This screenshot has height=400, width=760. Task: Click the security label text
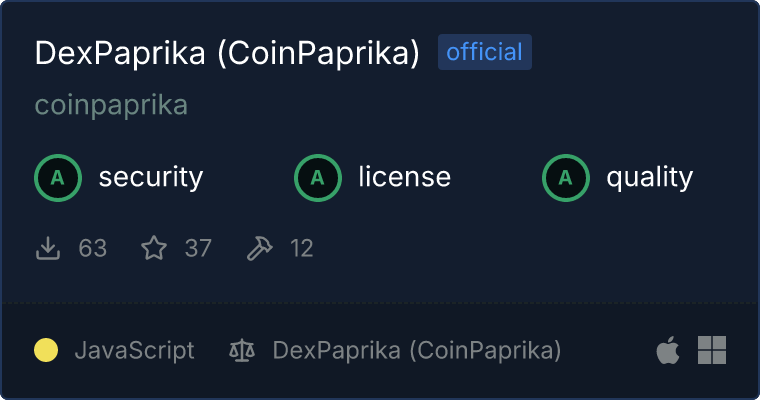[151, 178]
